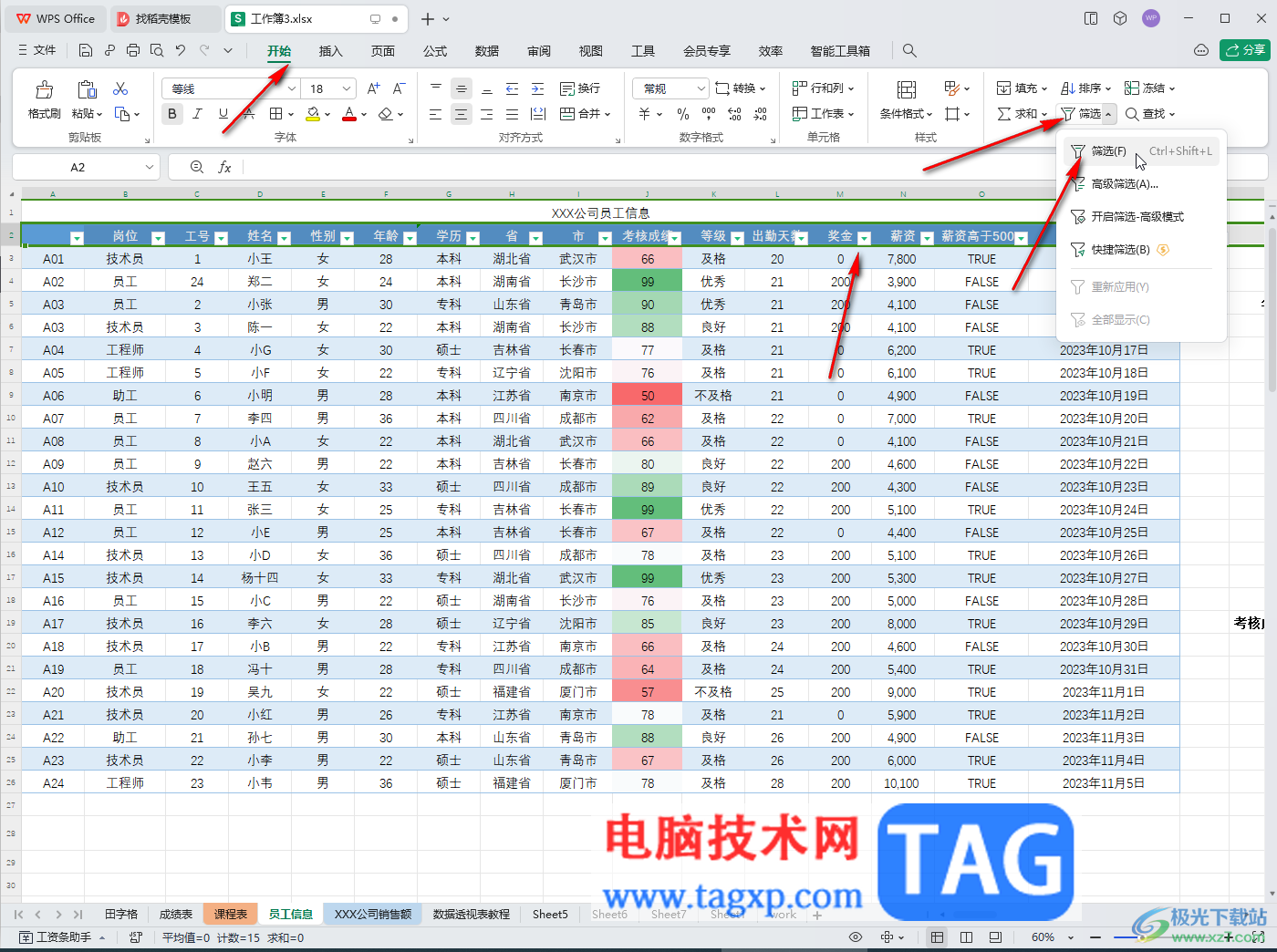Toggle Wrap Text (换行)
Image resolution: width=1277 pixels, height=952 pixels.
580,88
